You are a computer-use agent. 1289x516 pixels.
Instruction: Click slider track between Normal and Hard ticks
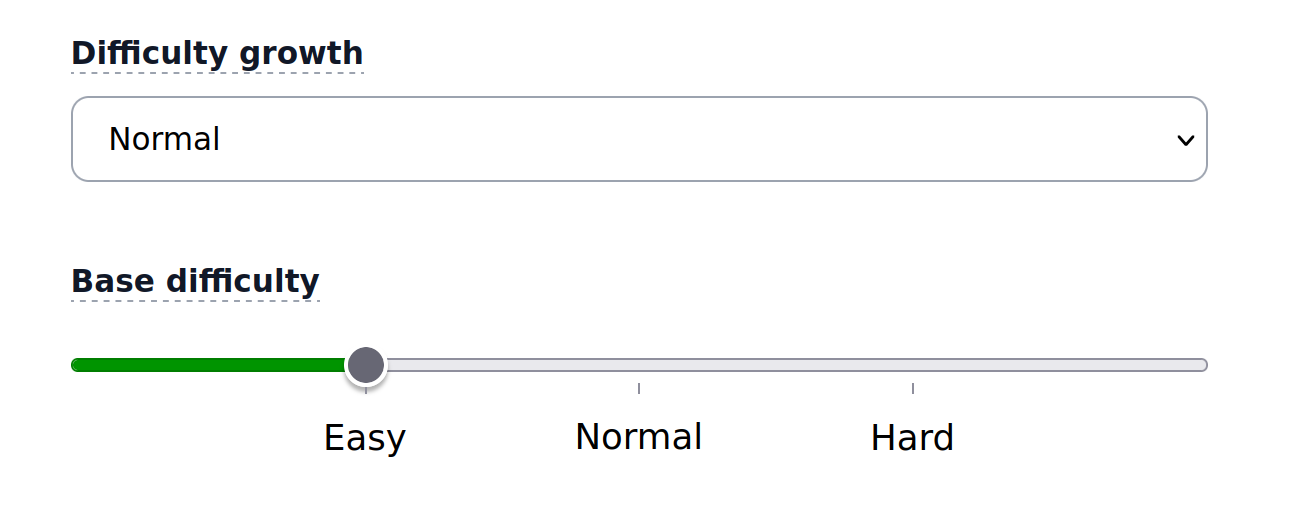pos(776,365)
